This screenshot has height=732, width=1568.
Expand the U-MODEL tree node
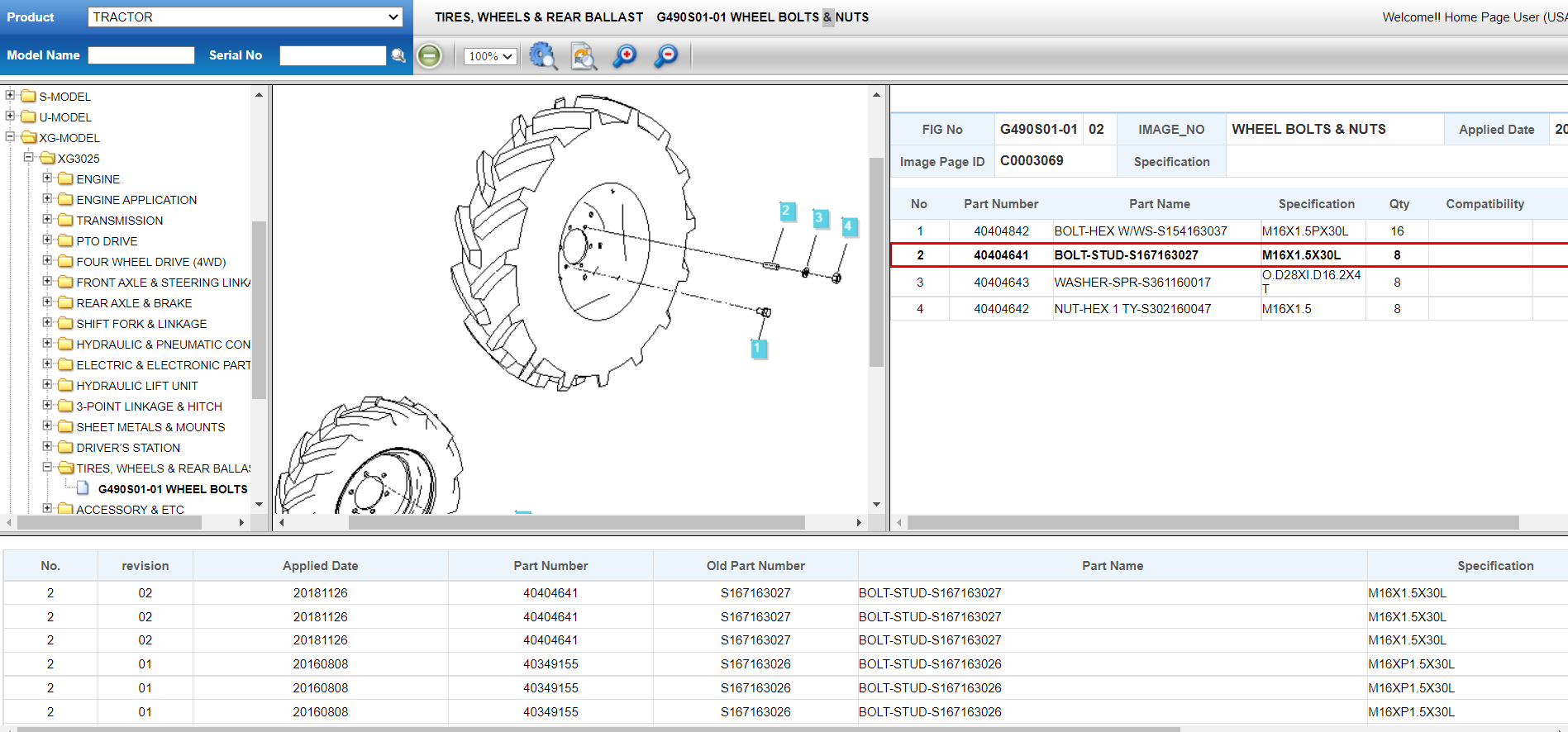(x=10, y=116)
